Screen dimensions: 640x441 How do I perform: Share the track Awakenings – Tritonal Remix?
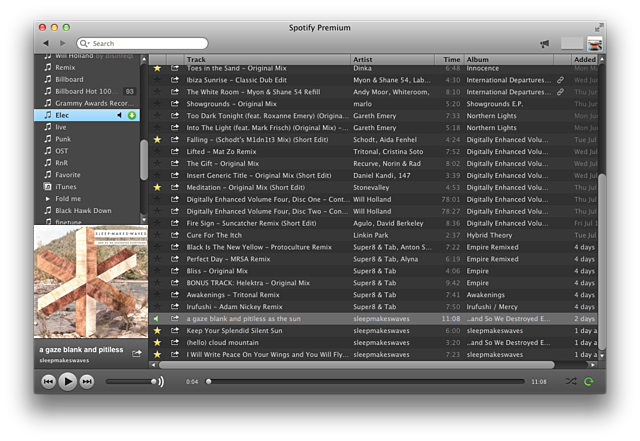[175, 295]
